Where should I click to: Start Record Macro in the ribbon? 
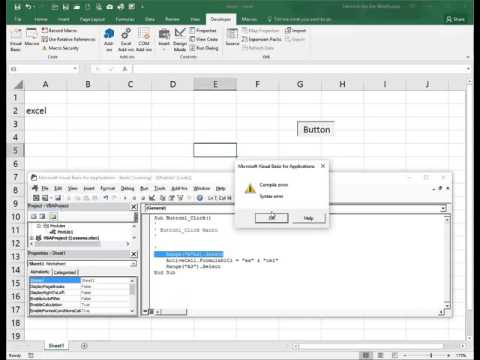point(59,30)
